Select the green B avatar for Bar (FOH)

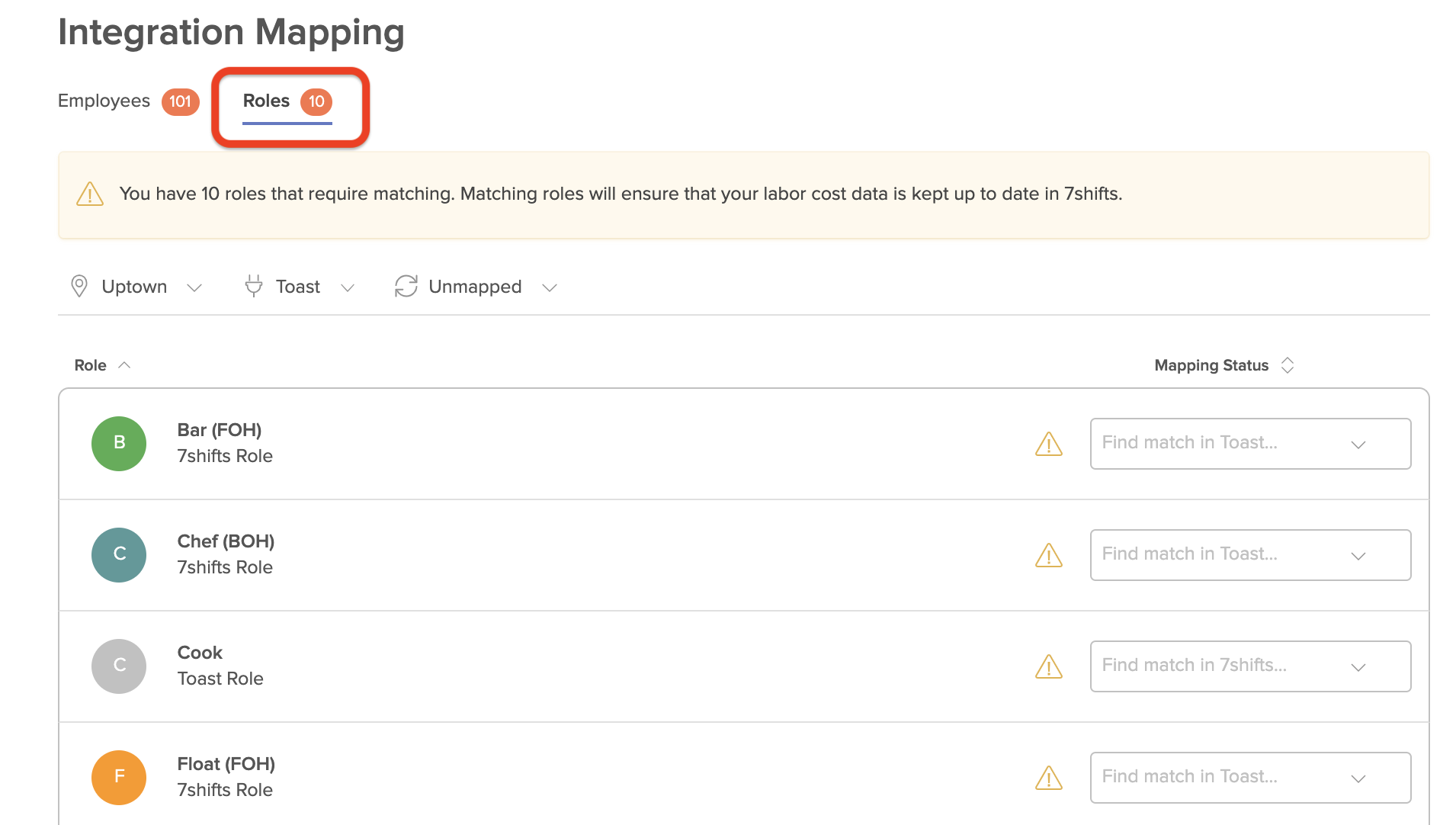[x=118, y=443]
